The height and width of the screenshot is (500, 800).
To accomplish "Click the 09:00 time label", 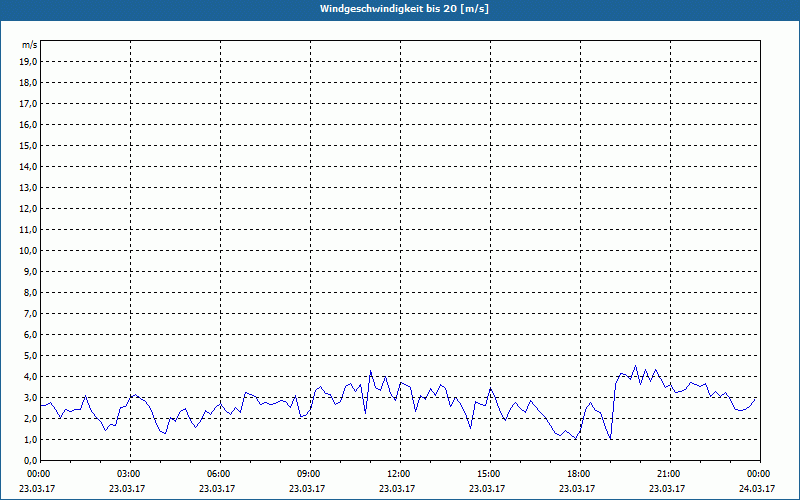I will click(310, 474).
